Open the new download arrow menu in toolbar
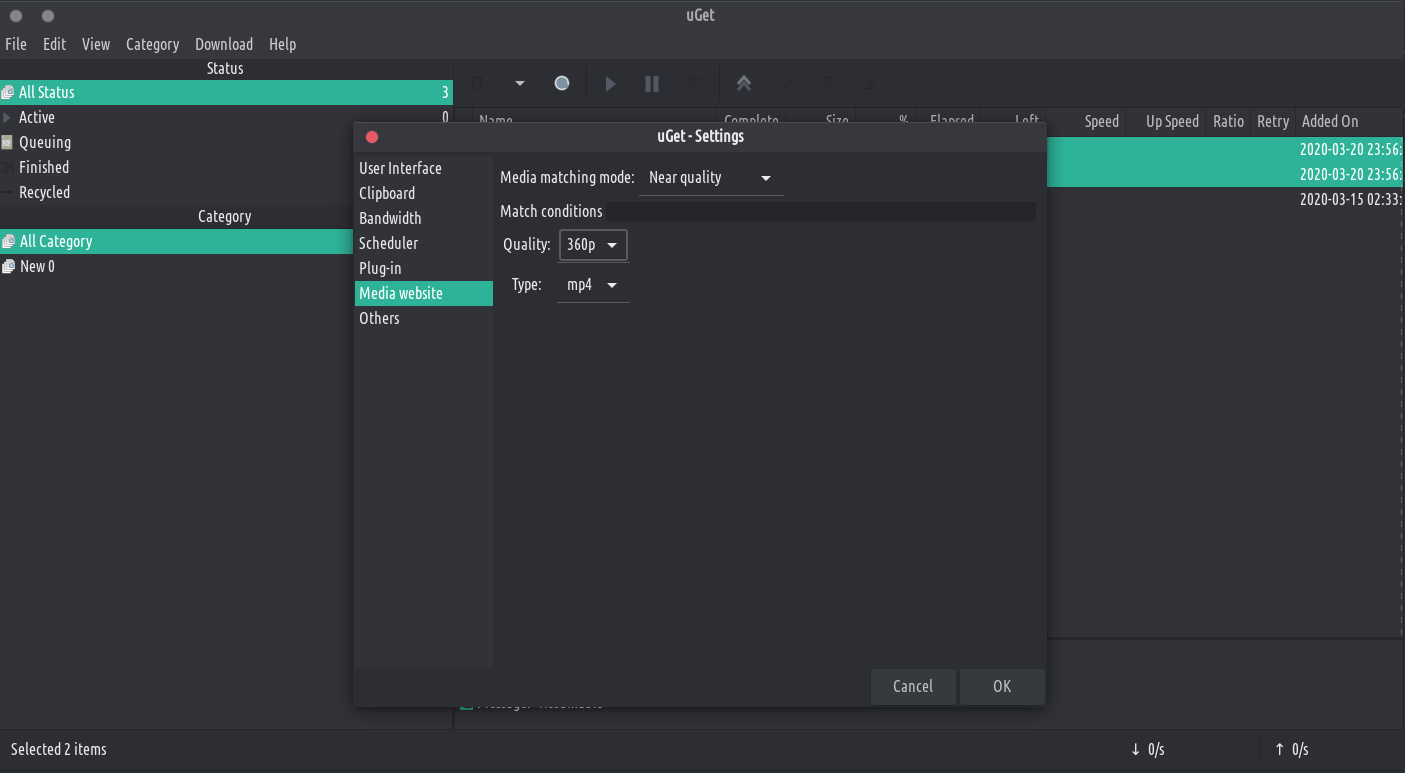Viewport: 1405px width, 773px height. 520,84
